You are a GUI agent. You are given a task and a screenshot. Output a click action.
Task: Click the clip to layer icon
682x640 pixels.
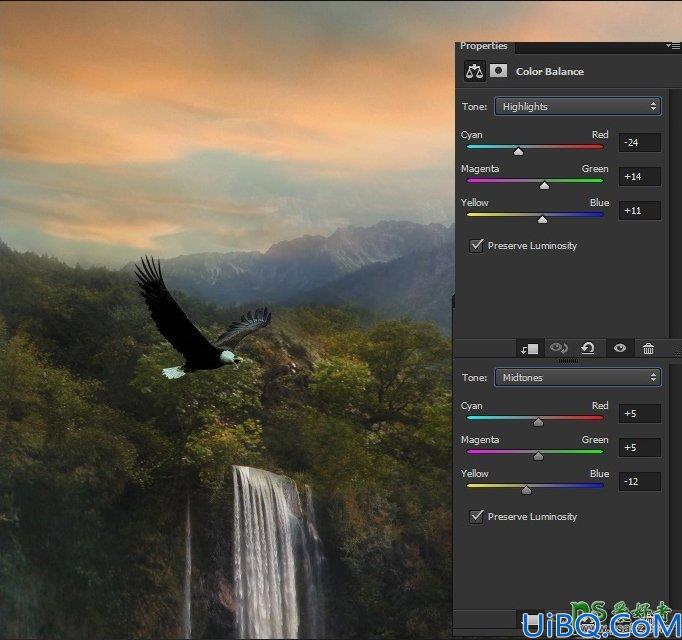coord(529,348)
